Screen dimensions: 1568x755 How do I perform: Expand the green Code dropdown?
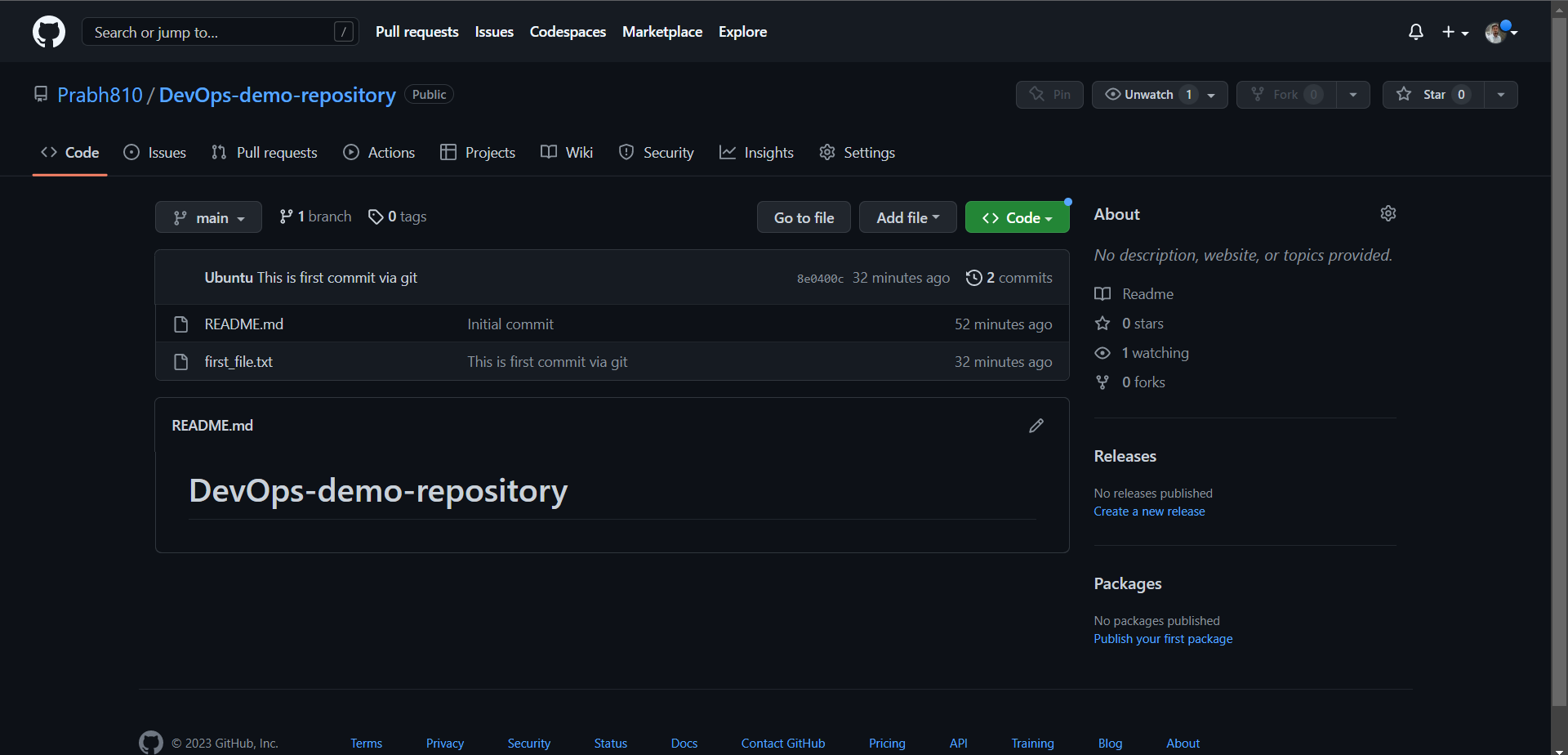coord(1017,217)
